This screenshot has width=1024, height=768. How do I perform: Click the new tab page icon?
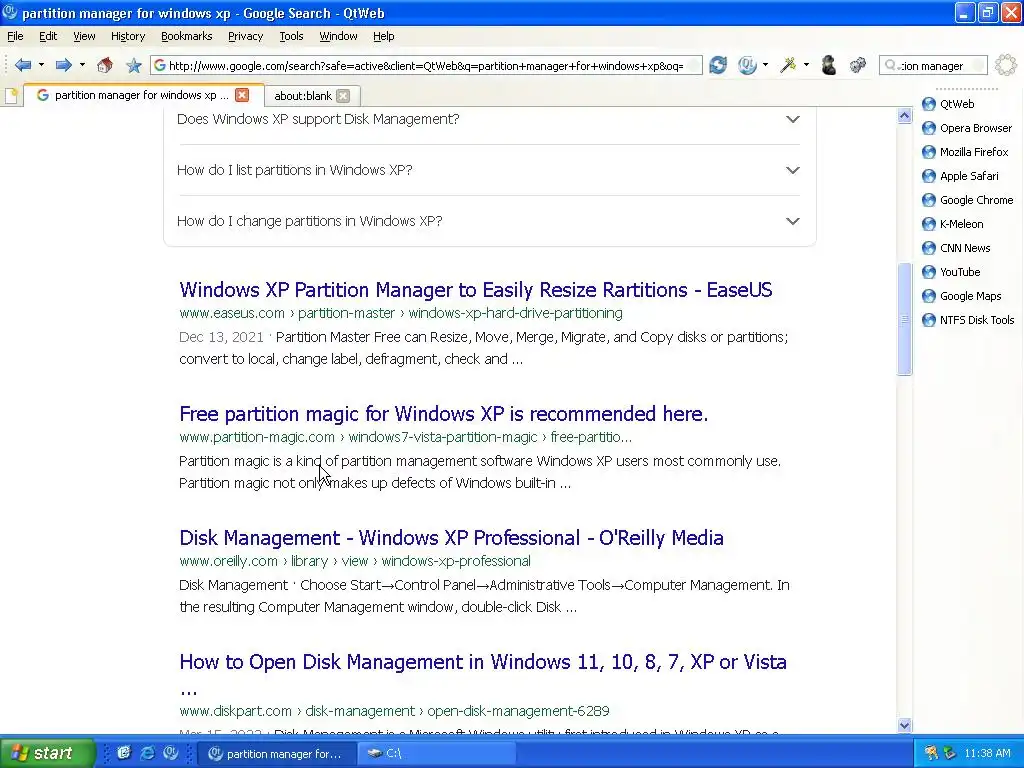[x=11, y=96]
